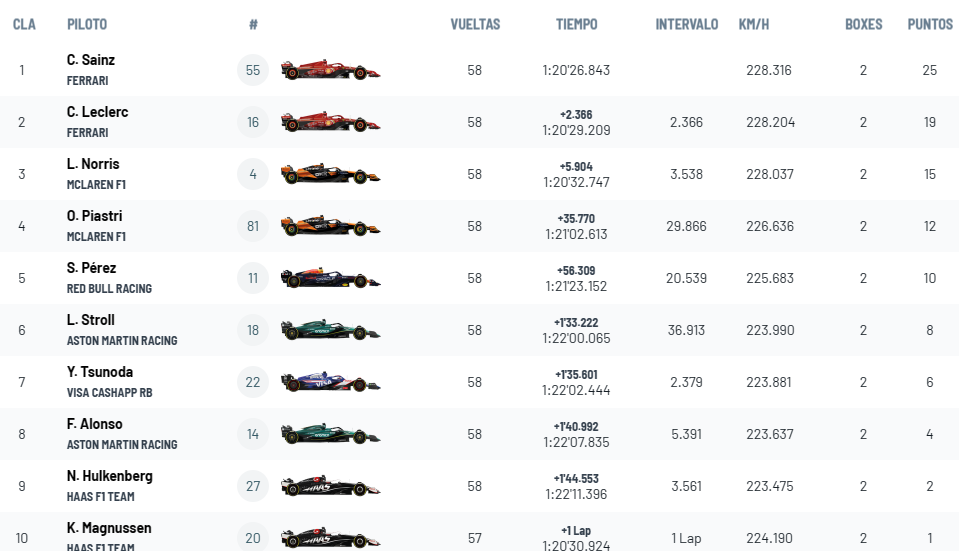959x551 pixels.
Task: Click Norris's McLaren car image
Action: 330,174
